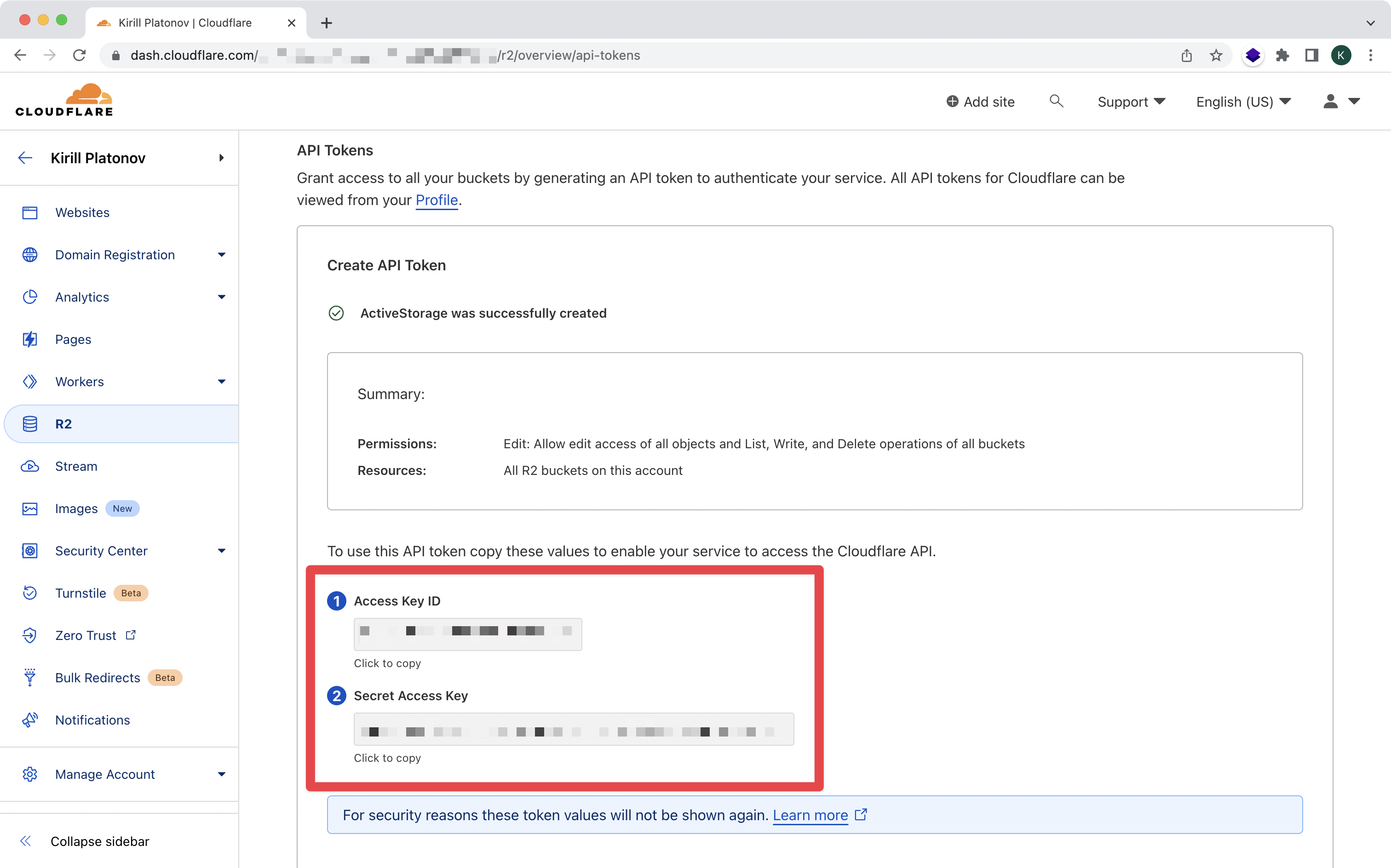
Task: Open Pages in the sidebar
Action: pos(73,339)
